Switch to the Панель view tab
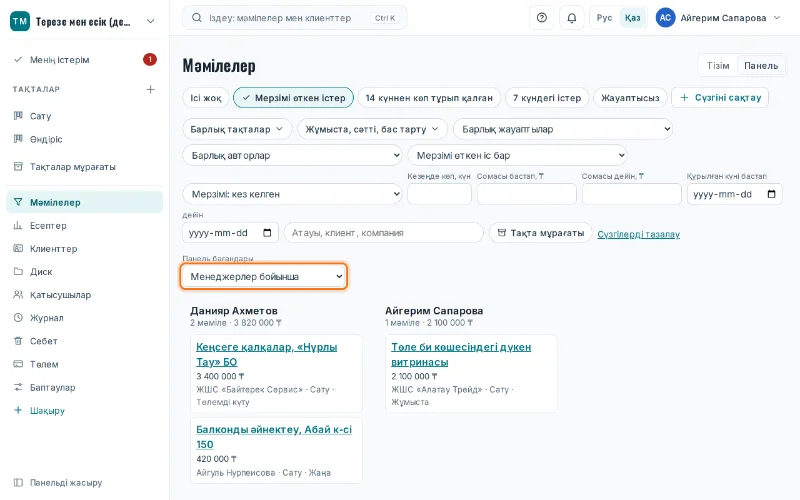 761,65
